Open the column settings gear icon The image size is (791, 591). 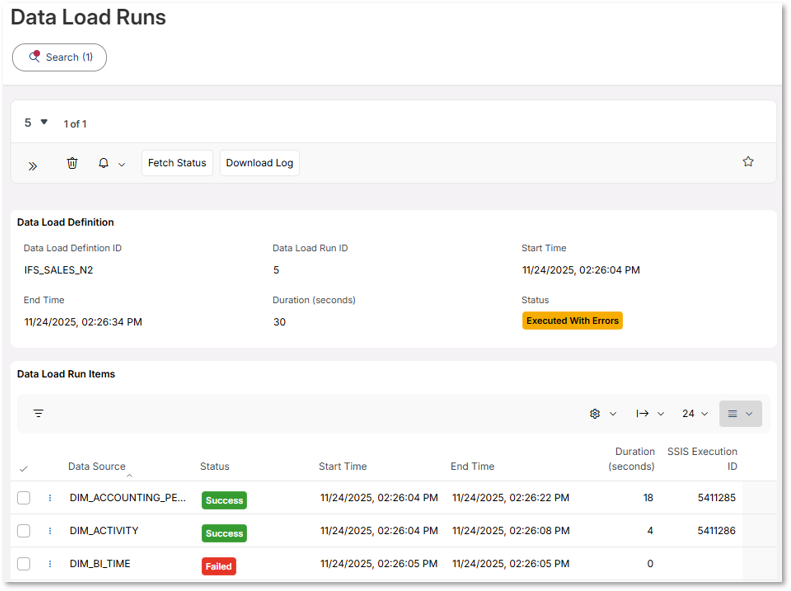(x=595, y=413)
